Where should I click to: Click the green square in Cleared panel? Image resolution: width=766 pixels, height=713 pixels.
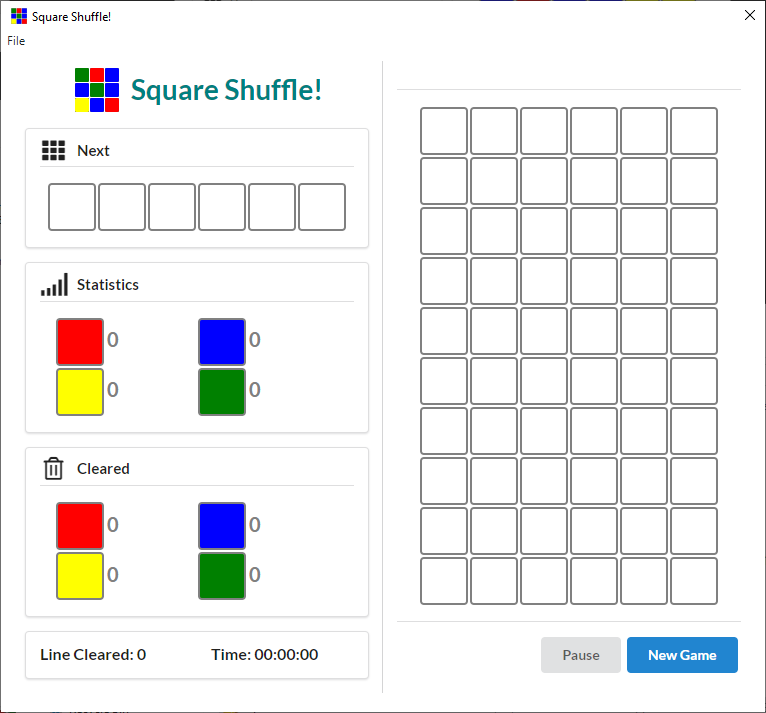point(222,575)
